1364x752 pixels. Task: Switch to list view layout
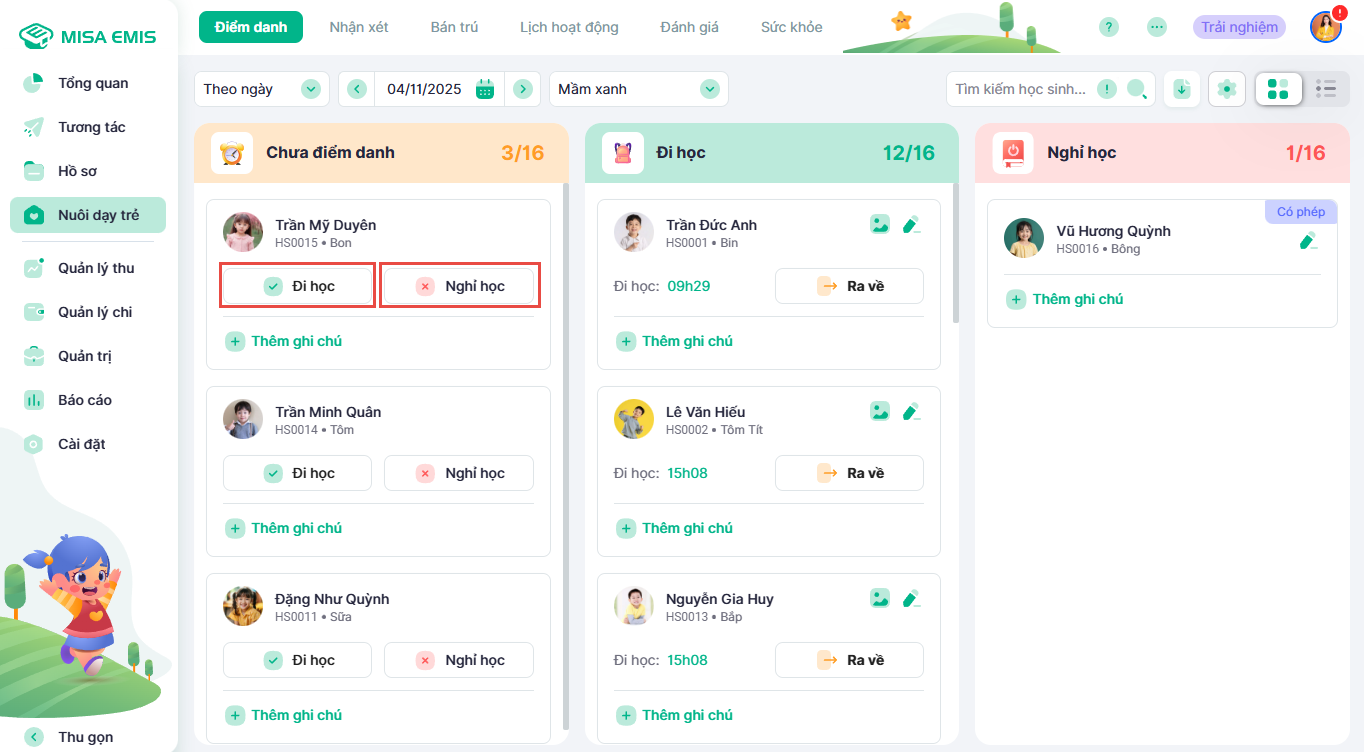pyautogui.click(x=1326, y=89)
